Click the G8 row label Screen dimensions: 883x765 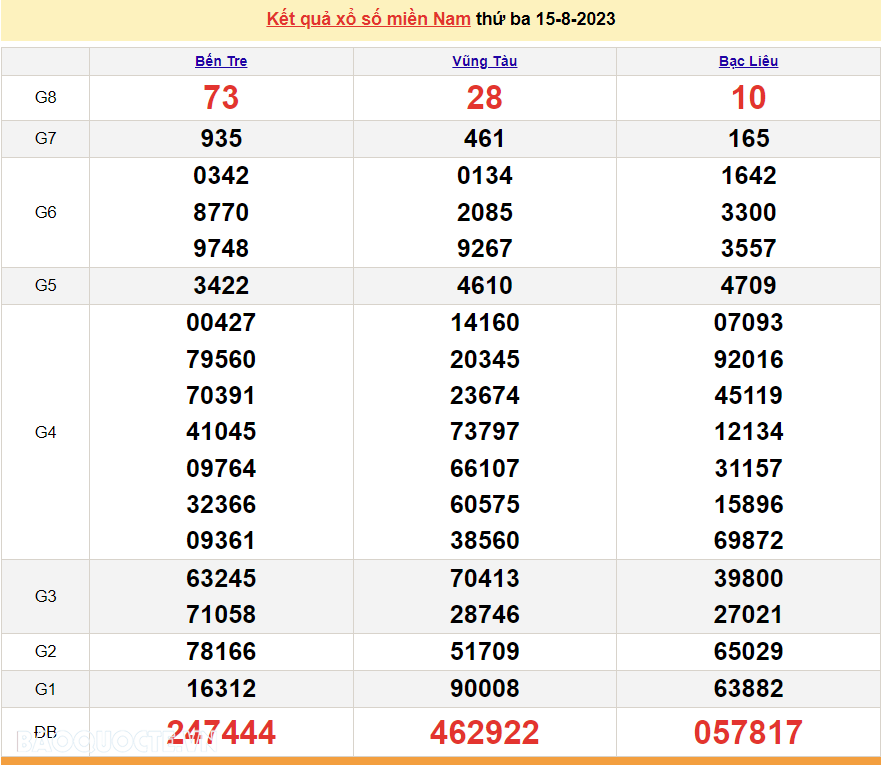tap(46, 98)
